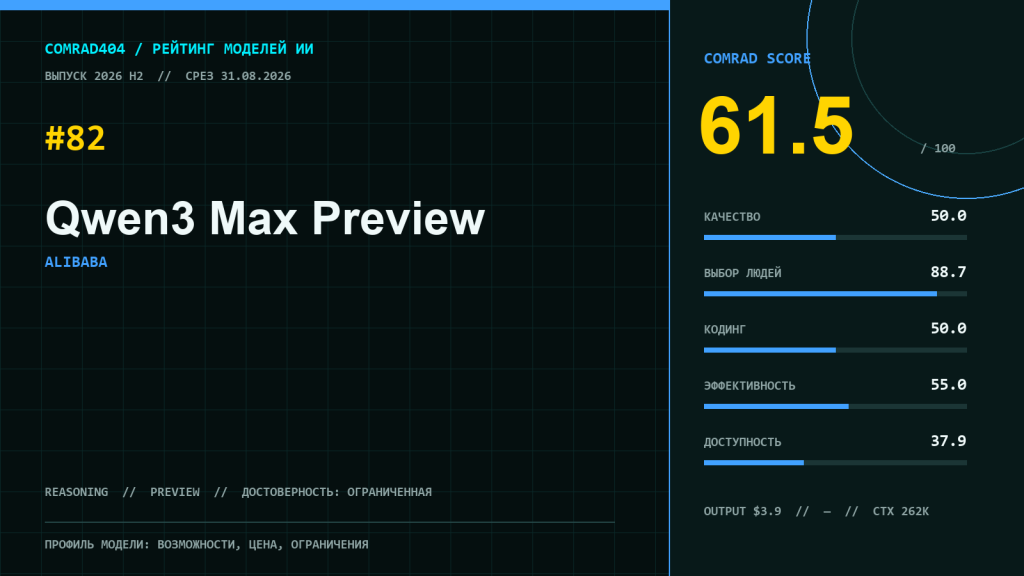Click the / 100 scale label
The height and width of the screenshot is (576, 1024).
coord(938,148)
